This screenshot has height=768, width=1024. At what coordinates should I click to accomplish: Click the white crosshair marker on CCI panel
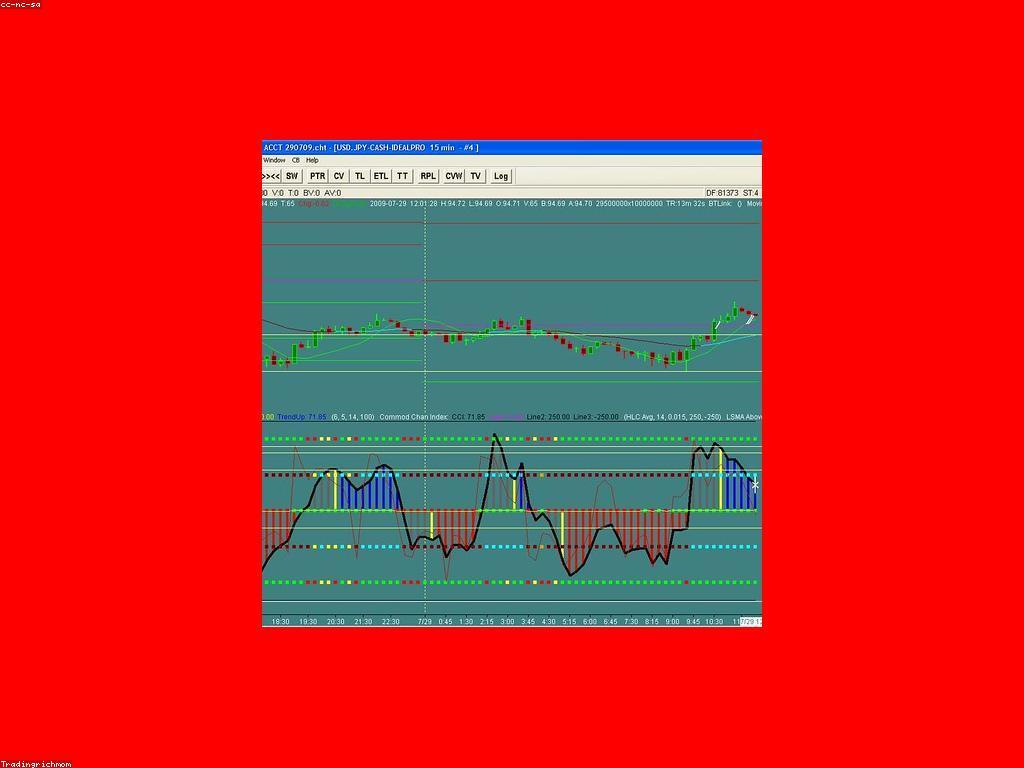[x=754, y=485]
